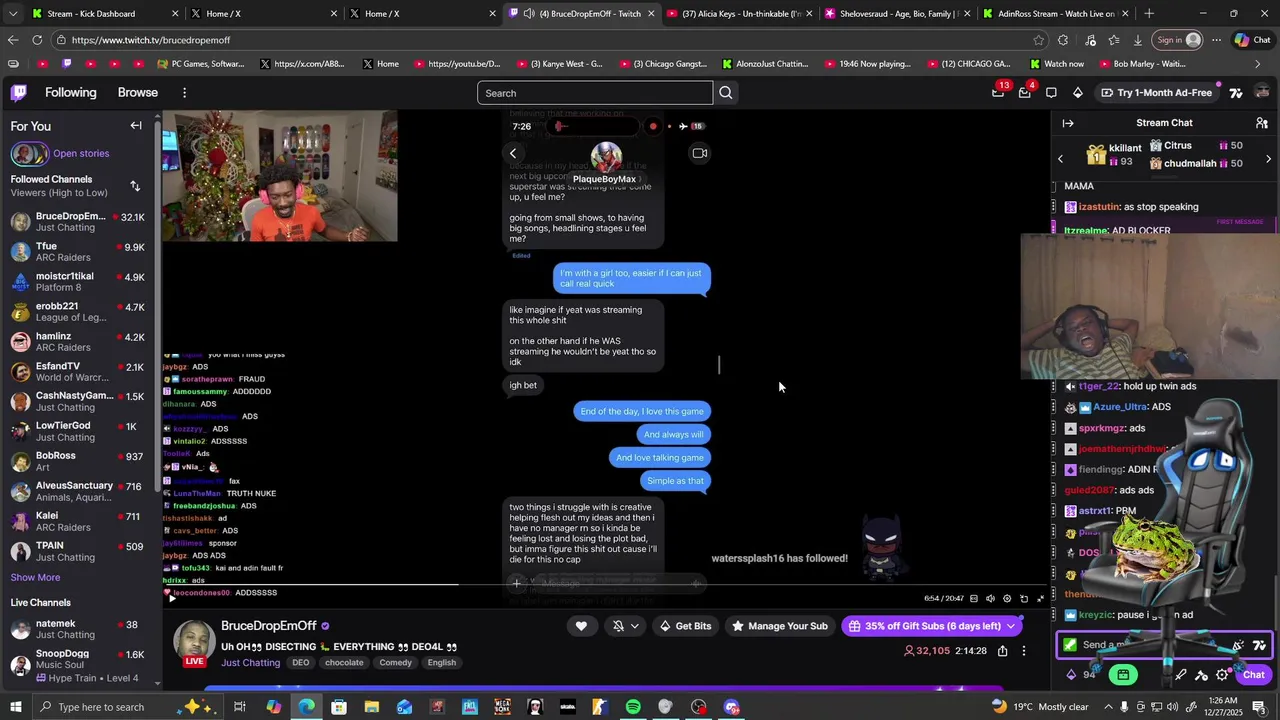Expand the hidden bookmarks overflow chevron

[1258, 64]
